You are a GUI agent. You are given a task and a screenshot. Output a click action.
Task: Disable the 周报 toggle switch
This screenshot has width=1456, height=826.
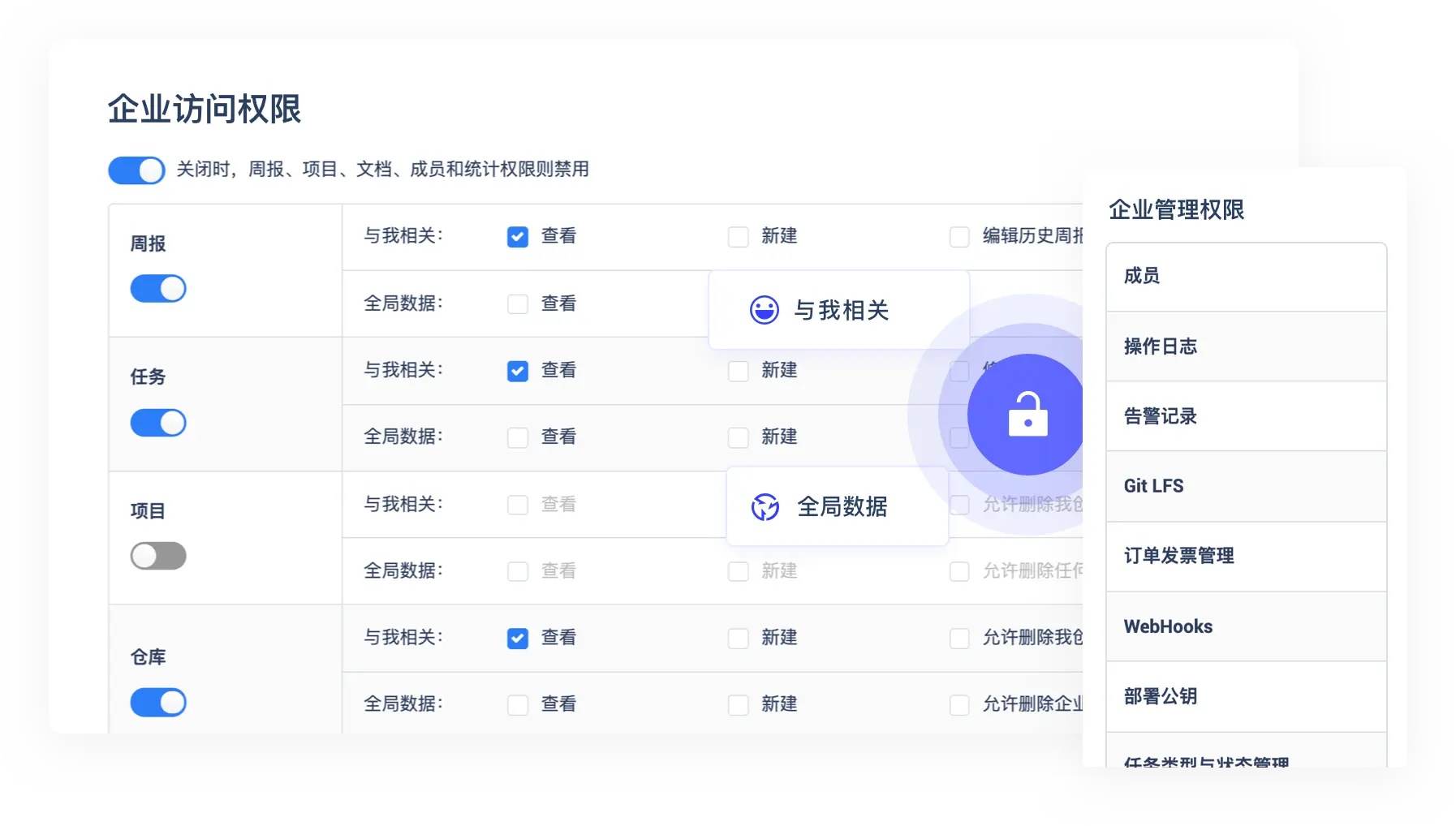[158, 289]
